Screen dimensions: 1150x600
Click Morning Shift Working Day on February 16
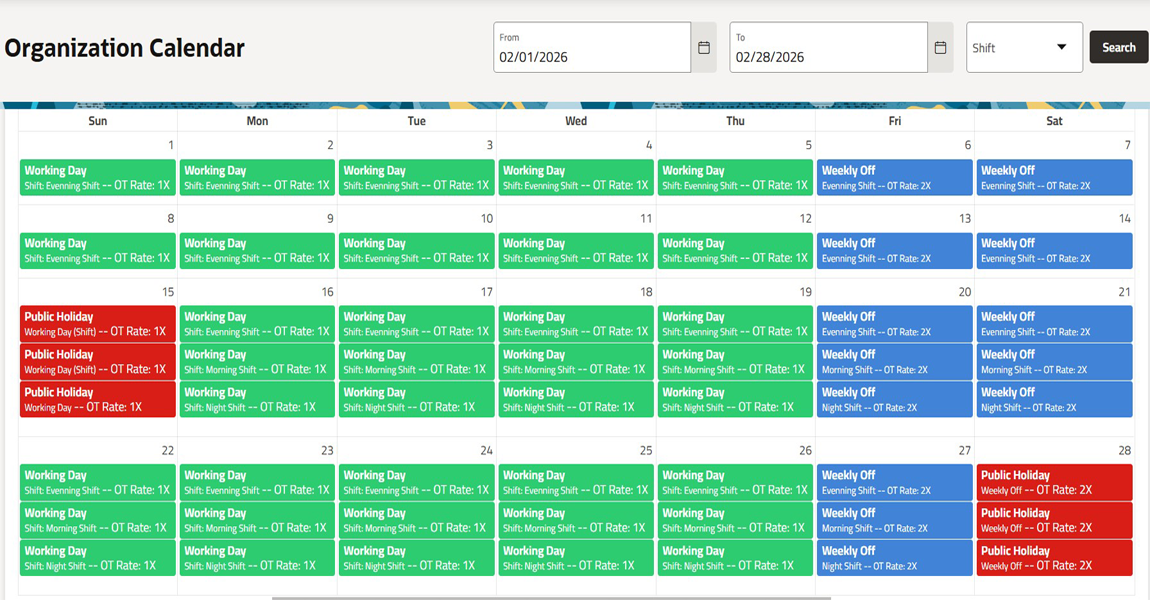(x=257, y=361)
